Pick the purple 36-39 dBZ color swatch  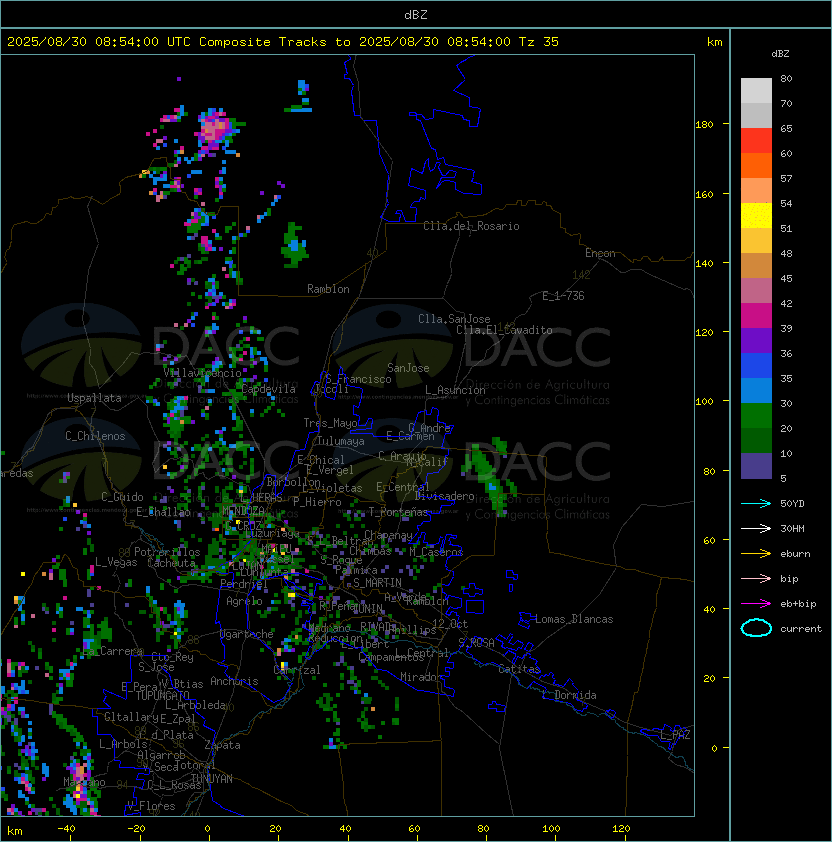click(756, 340)
